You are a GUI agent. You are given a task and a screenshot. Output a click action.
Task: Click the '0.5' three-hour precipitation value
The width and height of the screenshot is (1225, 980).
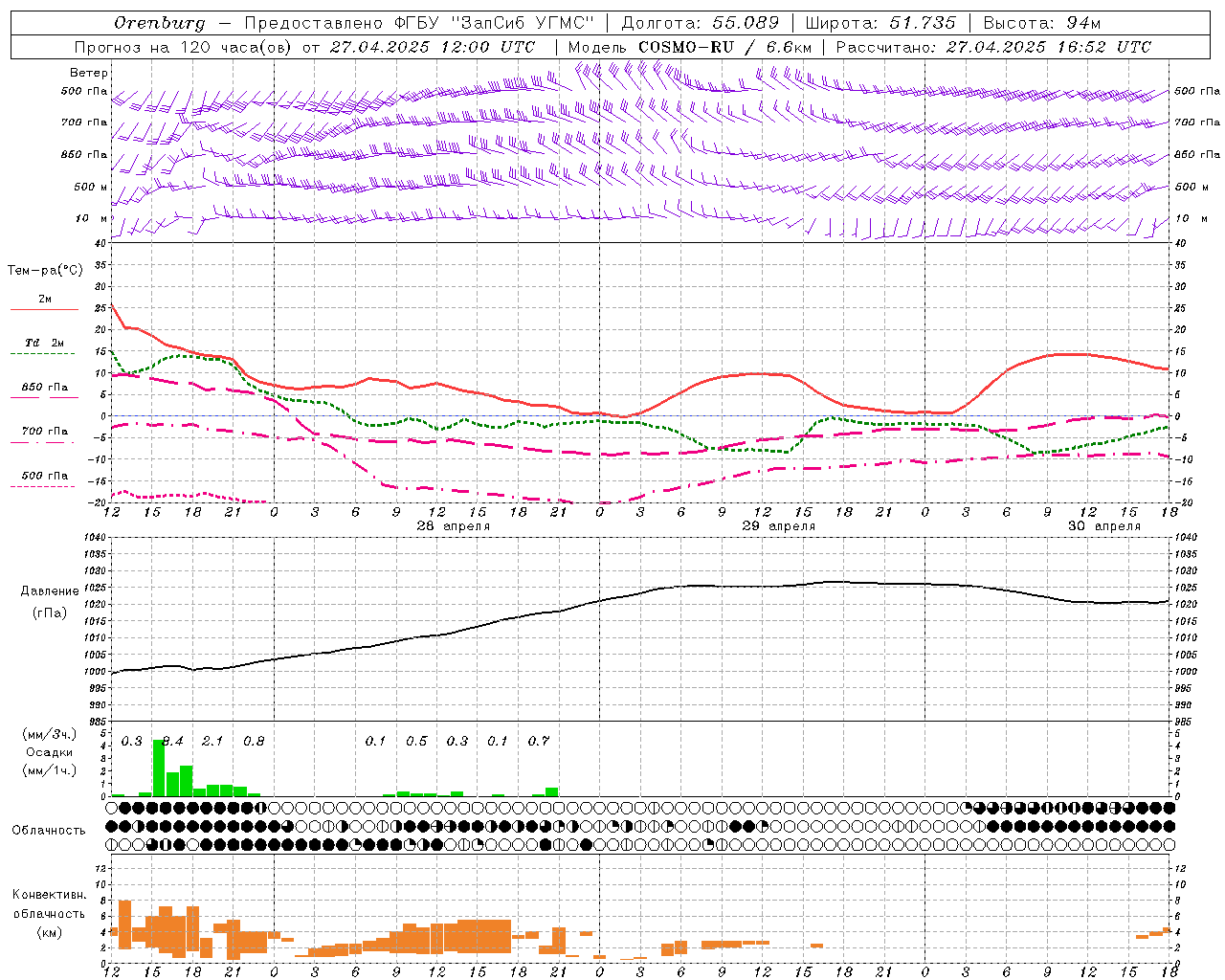point(416,742)
